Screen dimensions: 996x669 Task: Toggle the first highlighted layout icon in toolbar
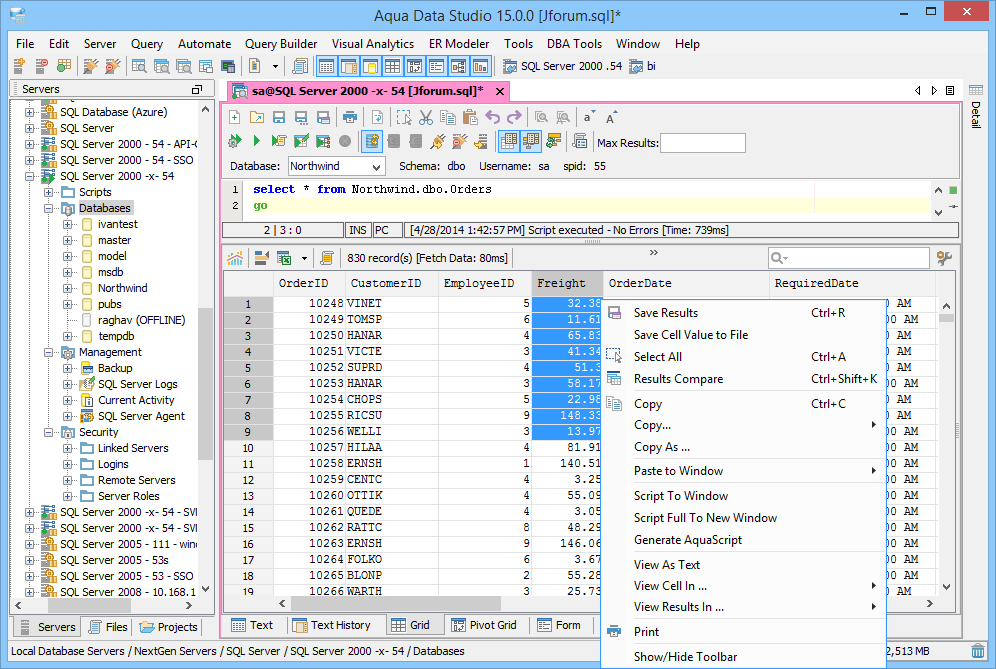pos(326,66)
